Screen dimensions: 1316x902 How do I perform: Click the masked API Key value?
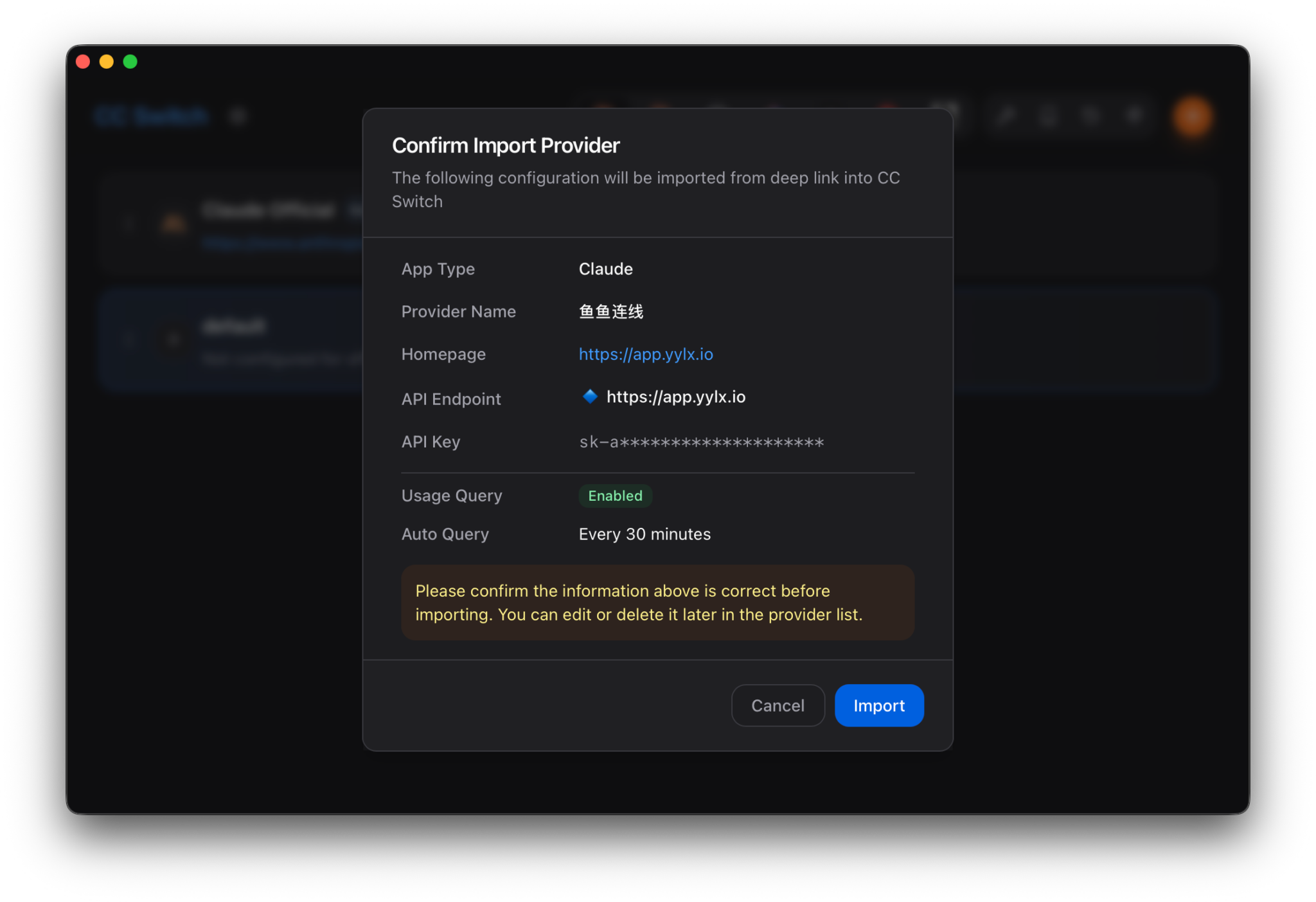point(701,442)
